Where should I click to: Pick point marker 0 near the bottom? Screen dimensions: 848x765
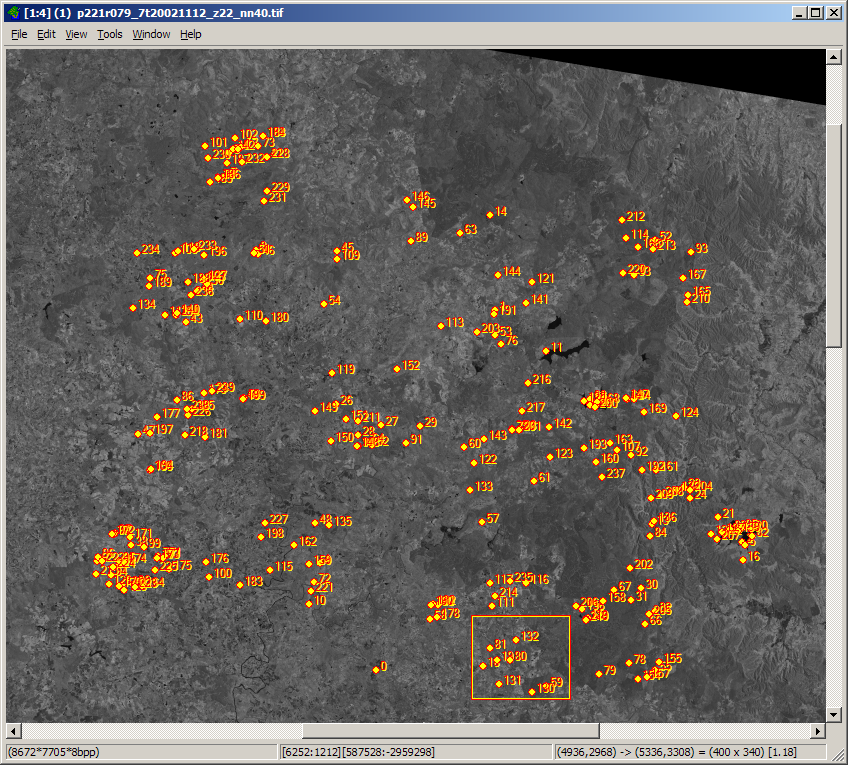click(x=375, y=669)
